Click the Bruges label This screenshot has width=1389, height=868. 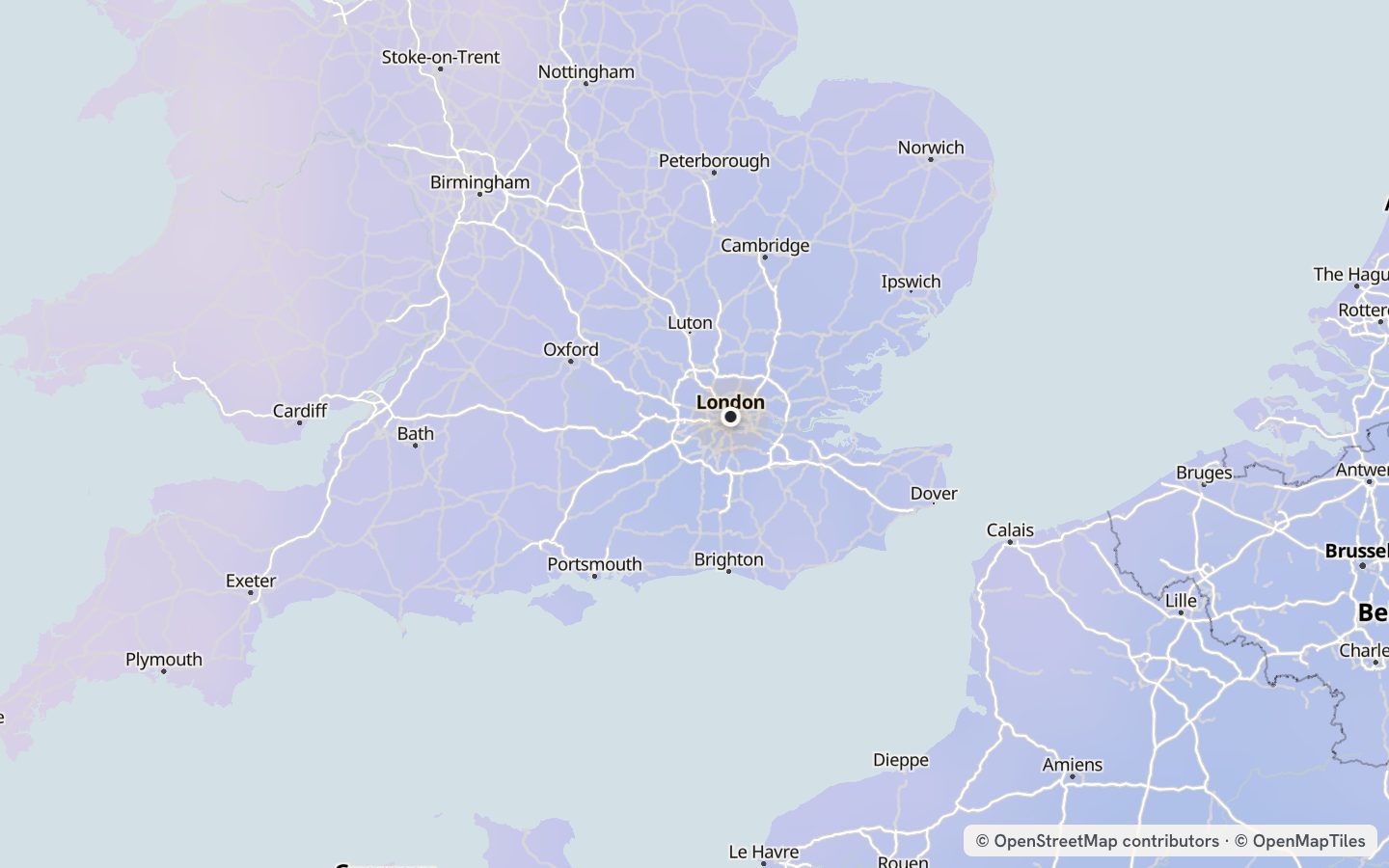pyautogui.click(x=1204, y=473)
